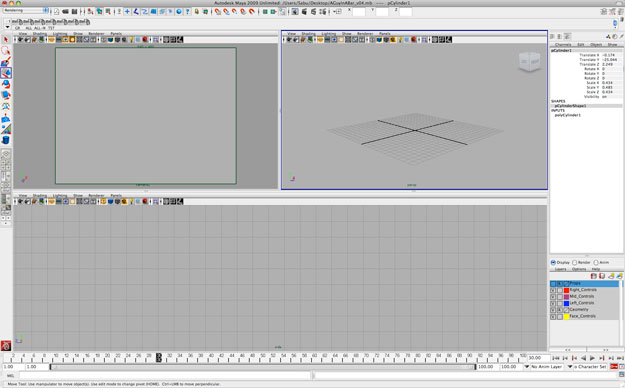Click the play forward button
Image resolution: width=625 pixels, height=388 pixels.
click(592, 358)
